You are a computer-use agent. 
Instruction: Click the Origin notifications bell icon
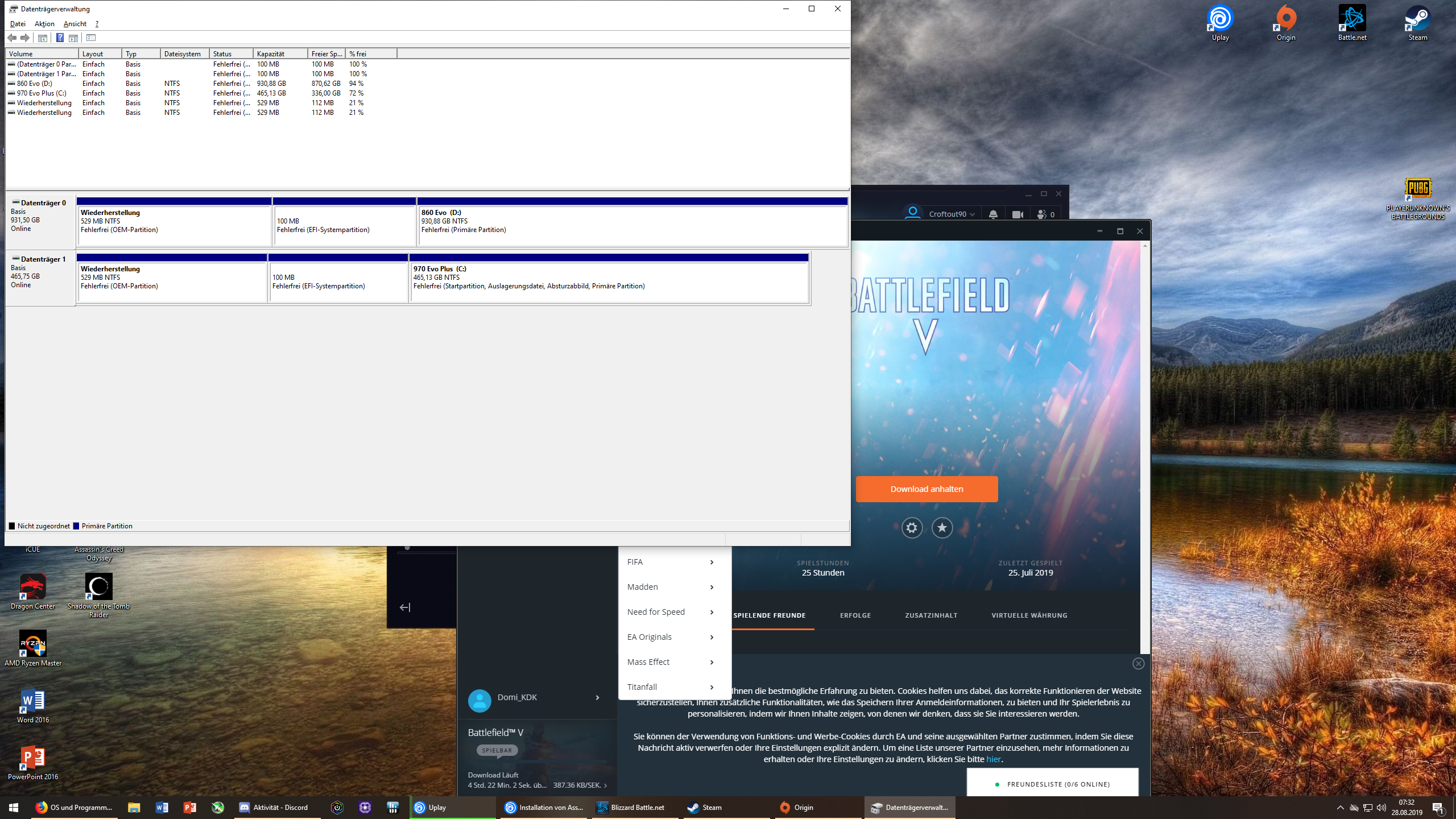pos(993,214)
